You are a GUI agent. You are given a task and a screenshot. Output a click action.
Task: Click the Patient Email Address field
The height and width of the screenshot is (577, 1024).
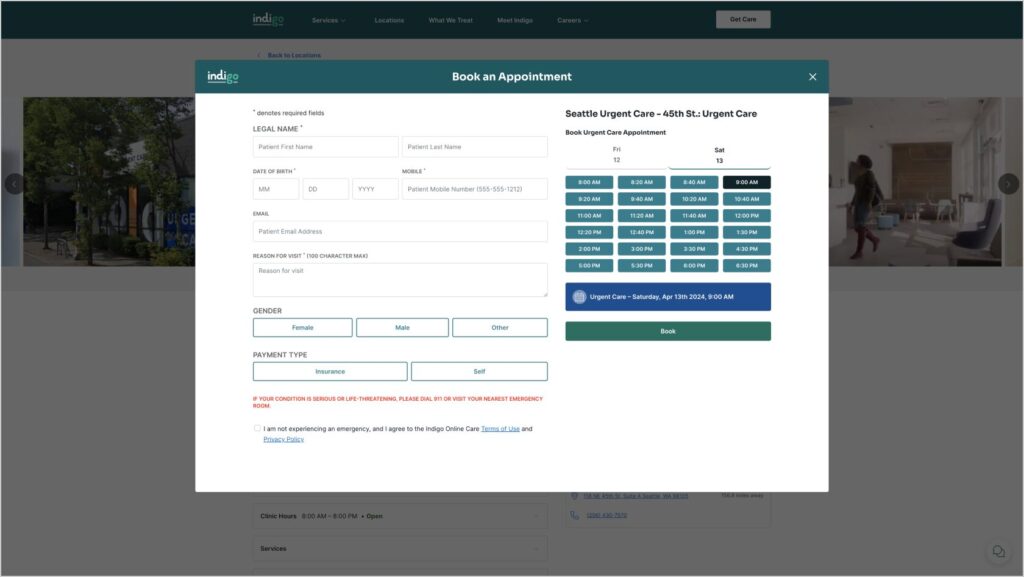pos(400,232)
